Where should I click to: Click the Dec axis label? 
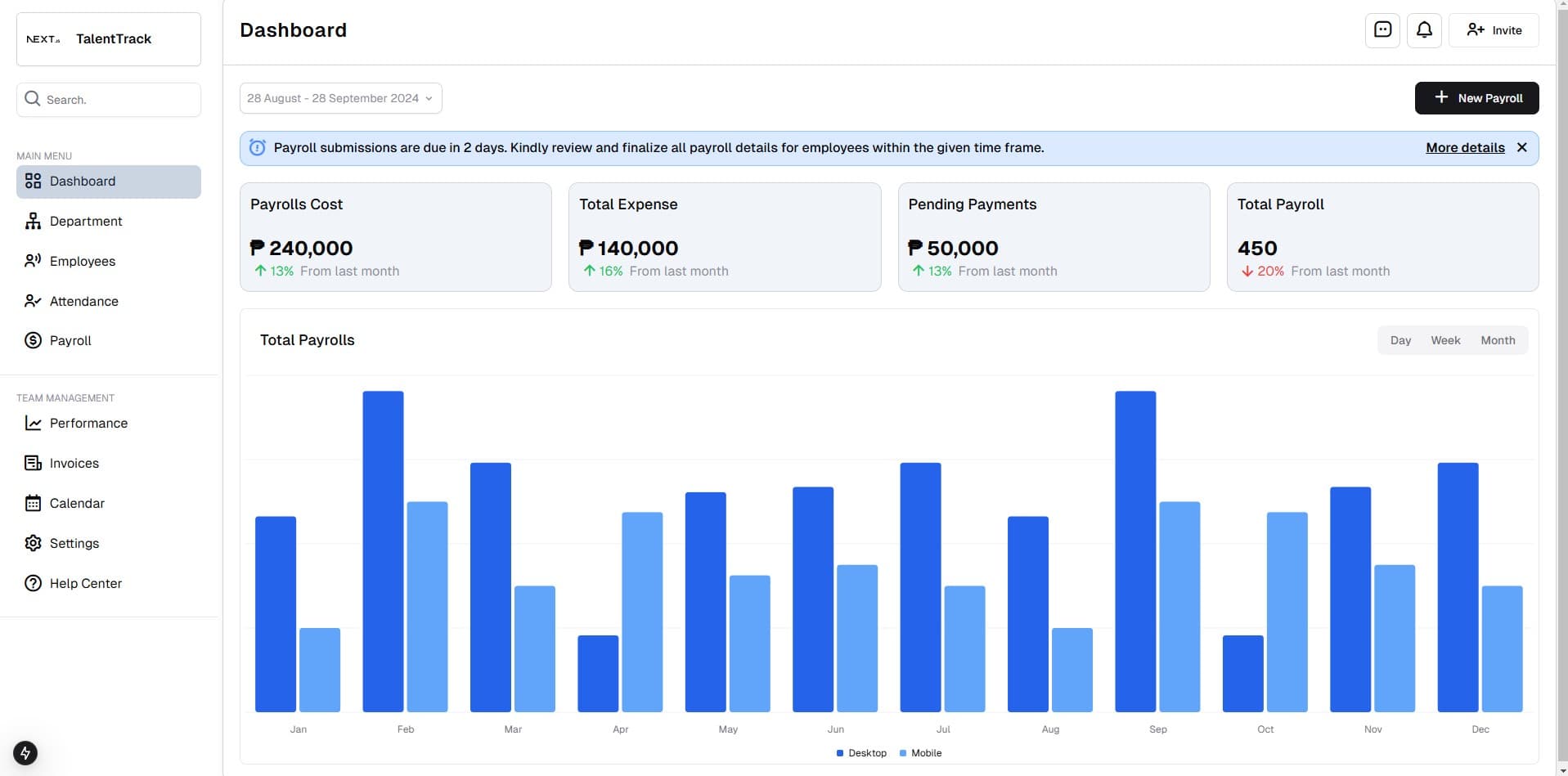(x=1480, y=729)
